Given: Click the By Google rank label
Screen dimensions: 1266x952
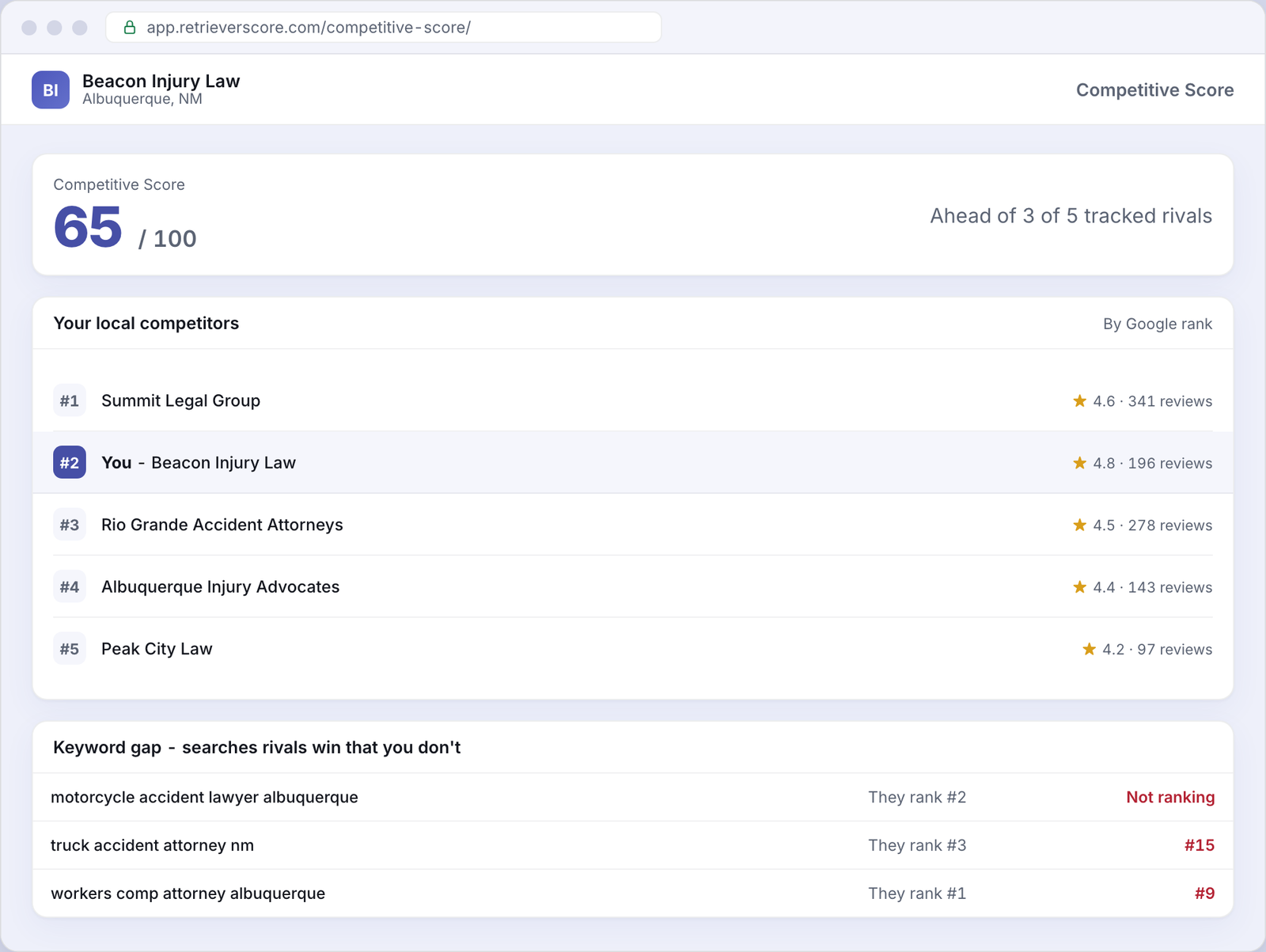Looking at the screenshot, I should click(1158, 324).
